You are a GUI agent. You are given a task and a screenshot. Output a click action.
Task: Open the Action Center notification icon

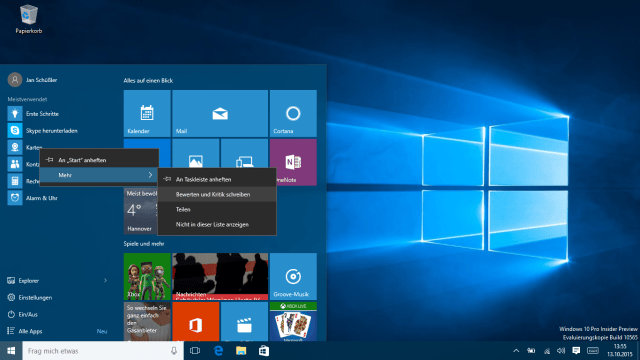(x=576, y=351)
